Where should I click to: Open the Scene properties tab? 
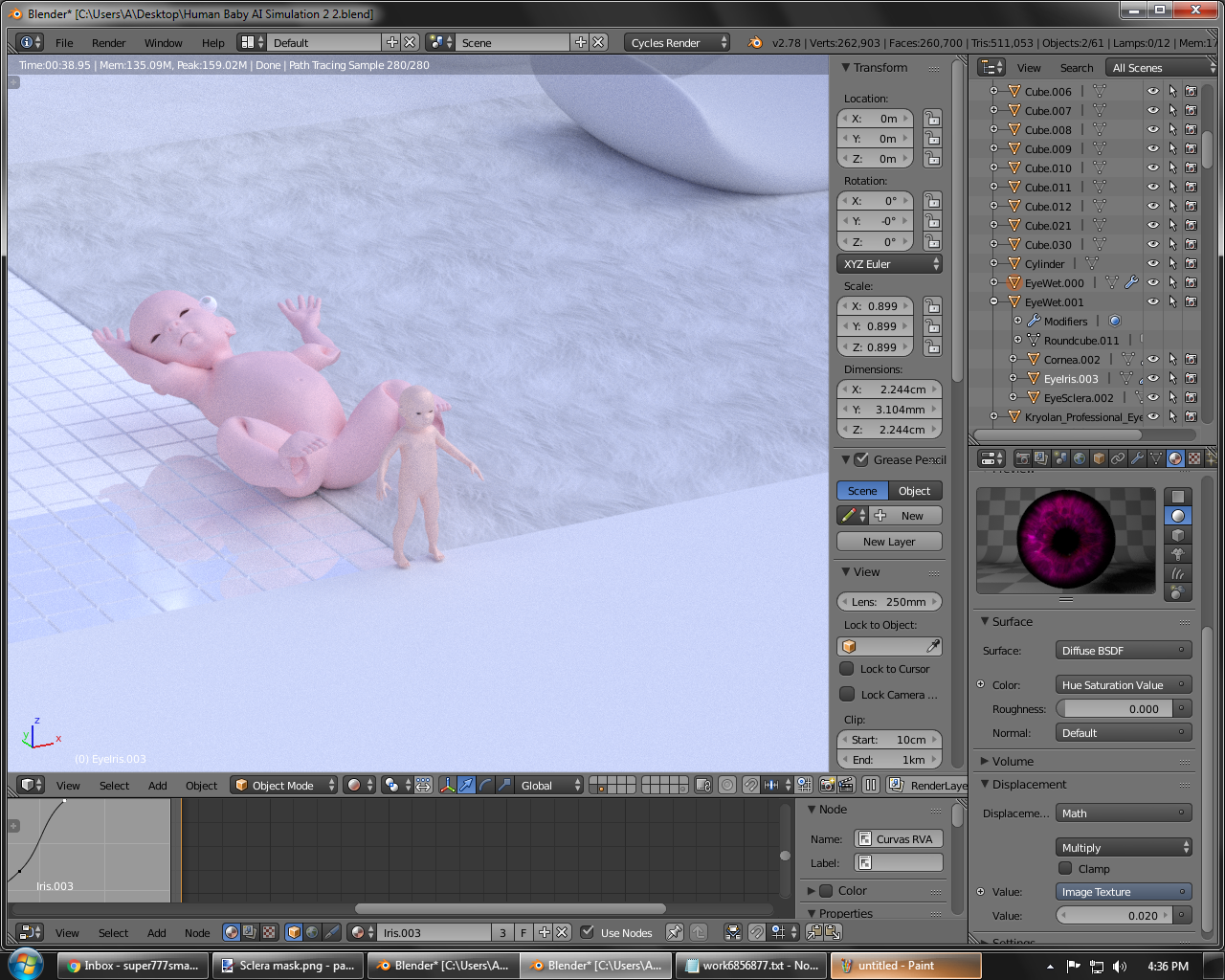(x=1060, y=458)
